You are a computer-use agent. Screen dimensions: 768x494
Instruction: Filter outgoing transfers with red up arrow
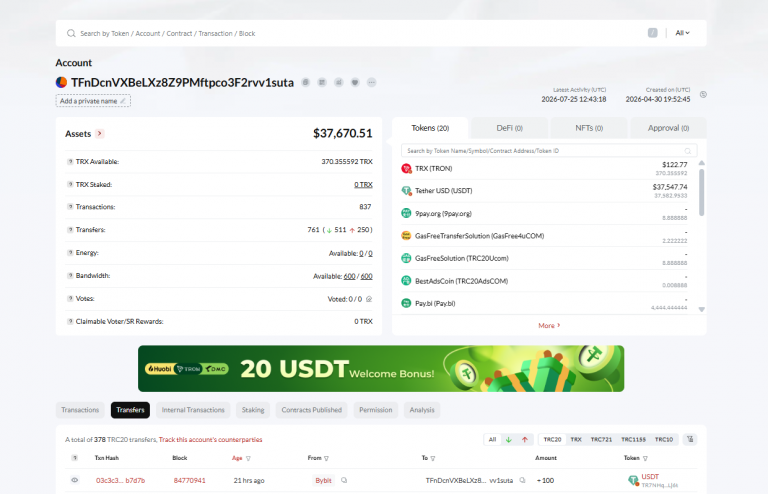point(525,440)
